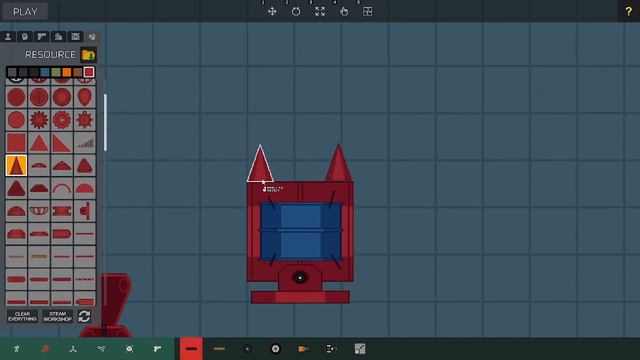Click the blue barrel inside the red frame
The image size is (640, 360).
pos(301,231)
